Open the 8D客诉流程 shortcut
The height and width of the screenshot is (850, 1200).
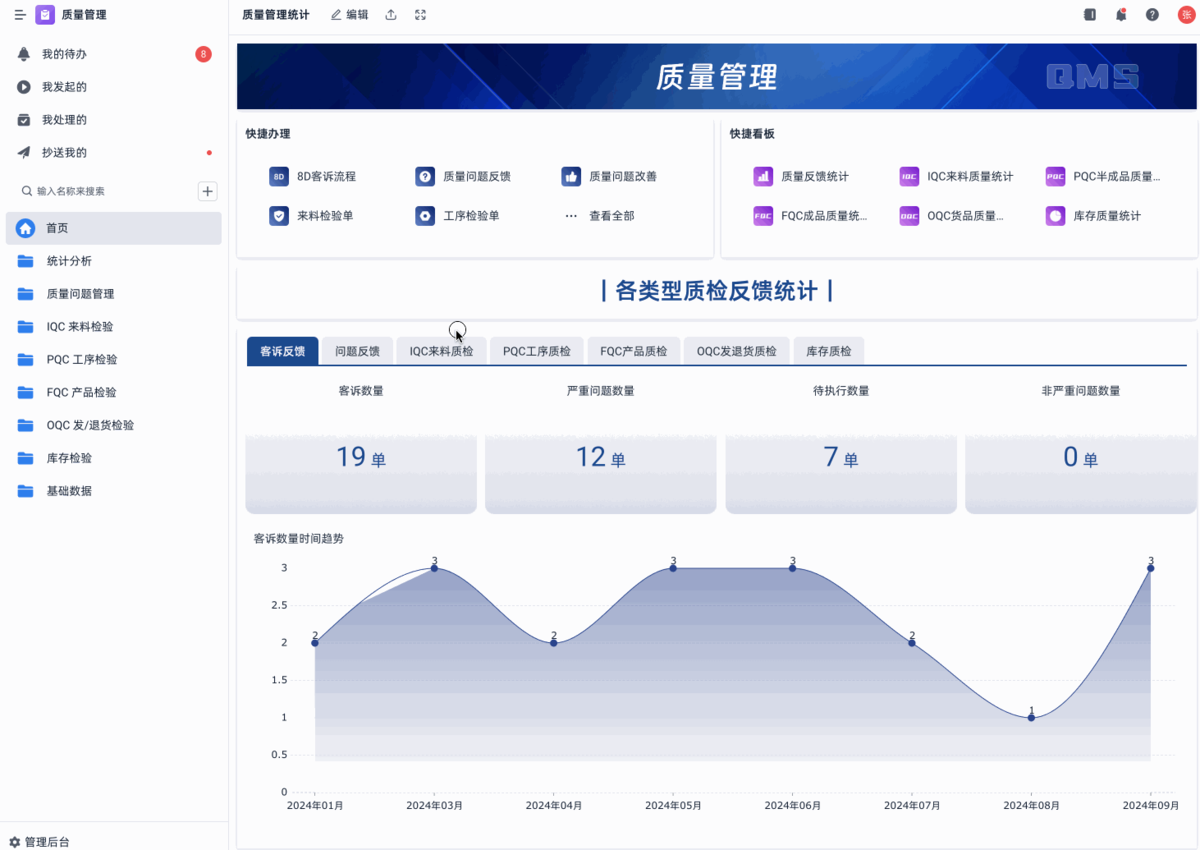(312, 176)
